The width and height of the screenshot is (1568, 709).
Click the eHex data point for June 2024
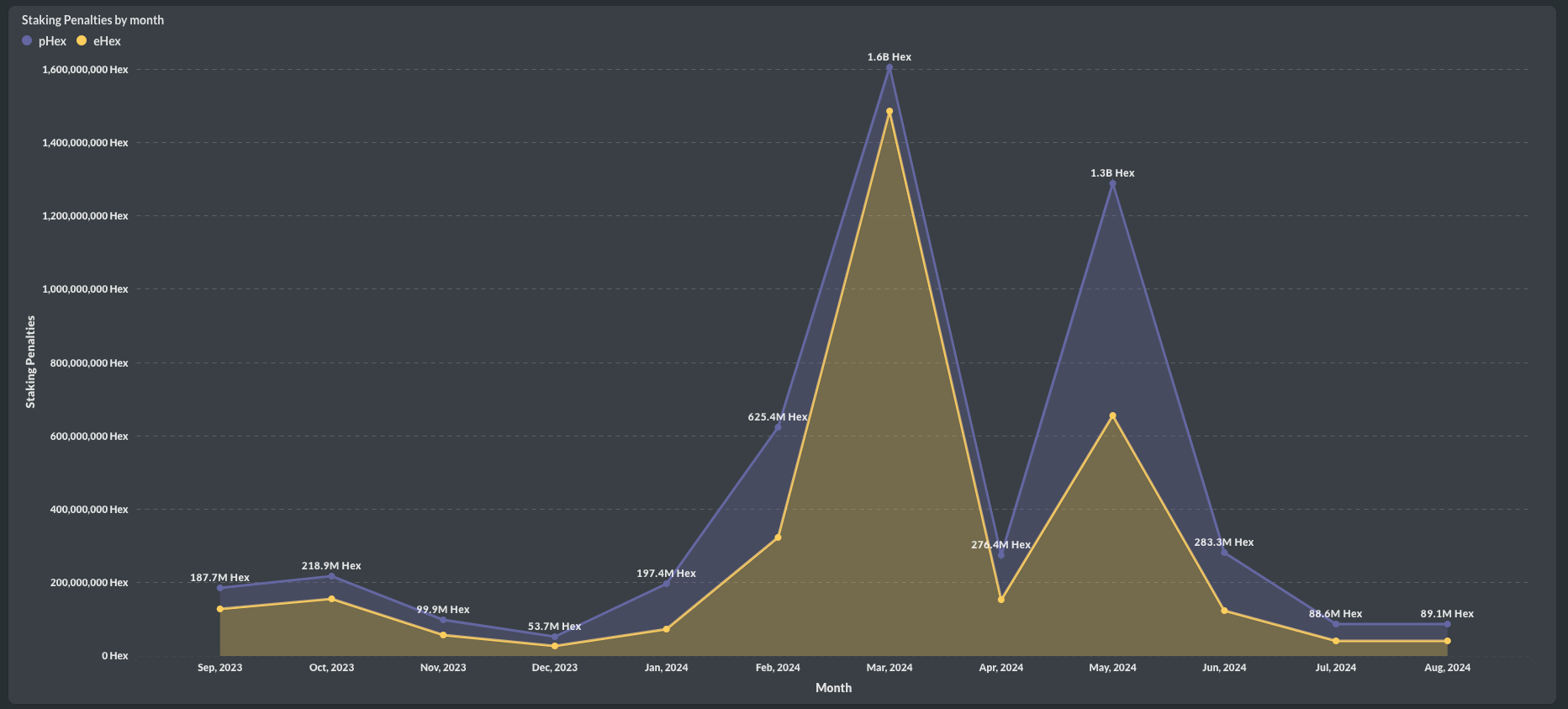(x=1224, y=611)
